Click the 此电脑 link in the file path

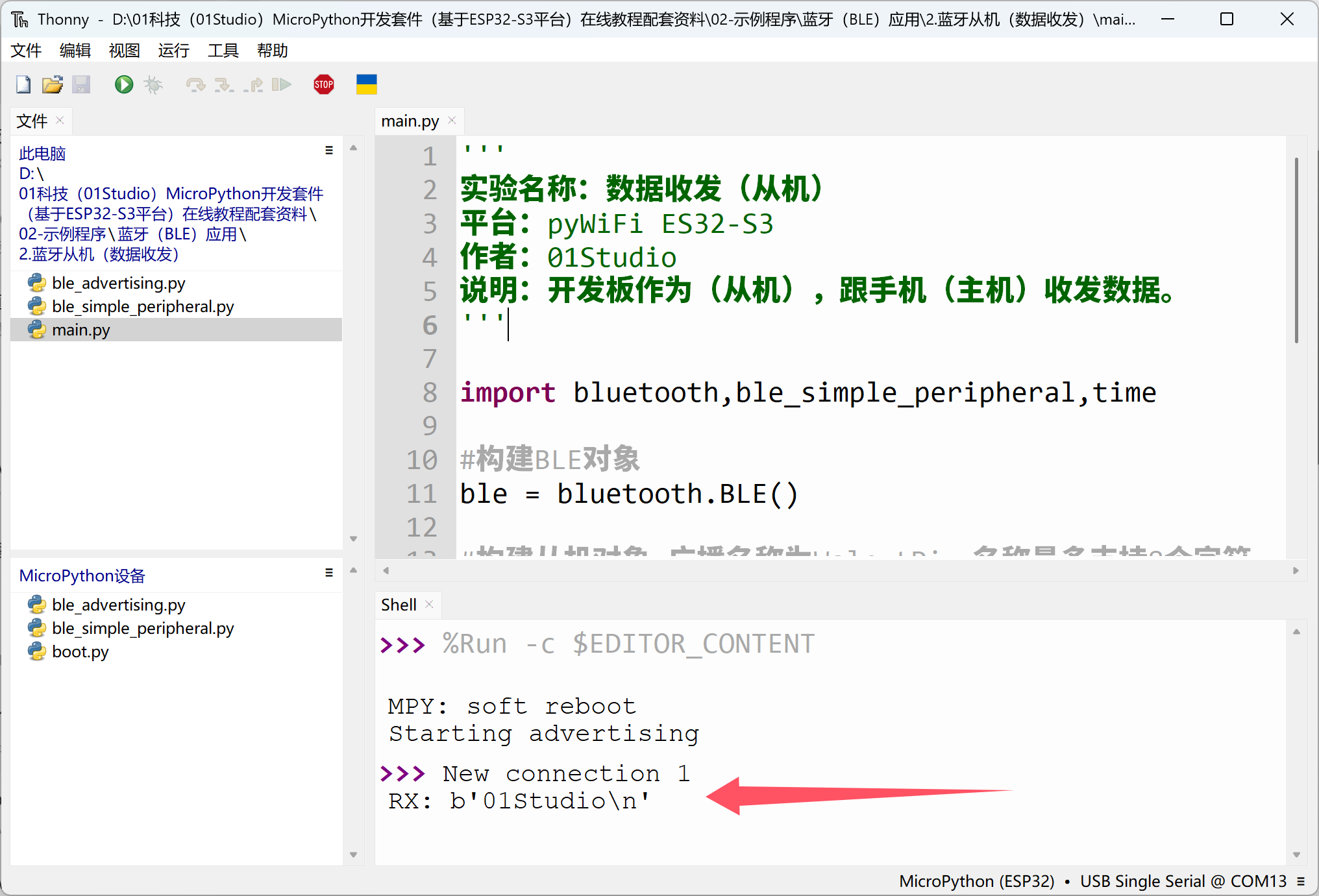pos(42,154)
